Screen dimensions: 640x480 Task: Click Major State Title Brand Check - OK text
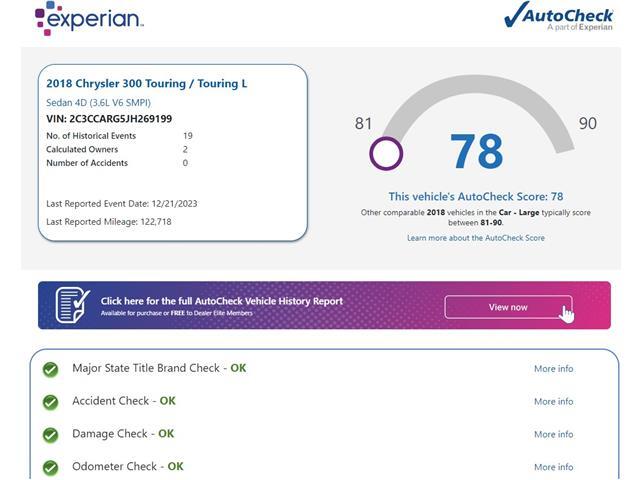[159, 368]
